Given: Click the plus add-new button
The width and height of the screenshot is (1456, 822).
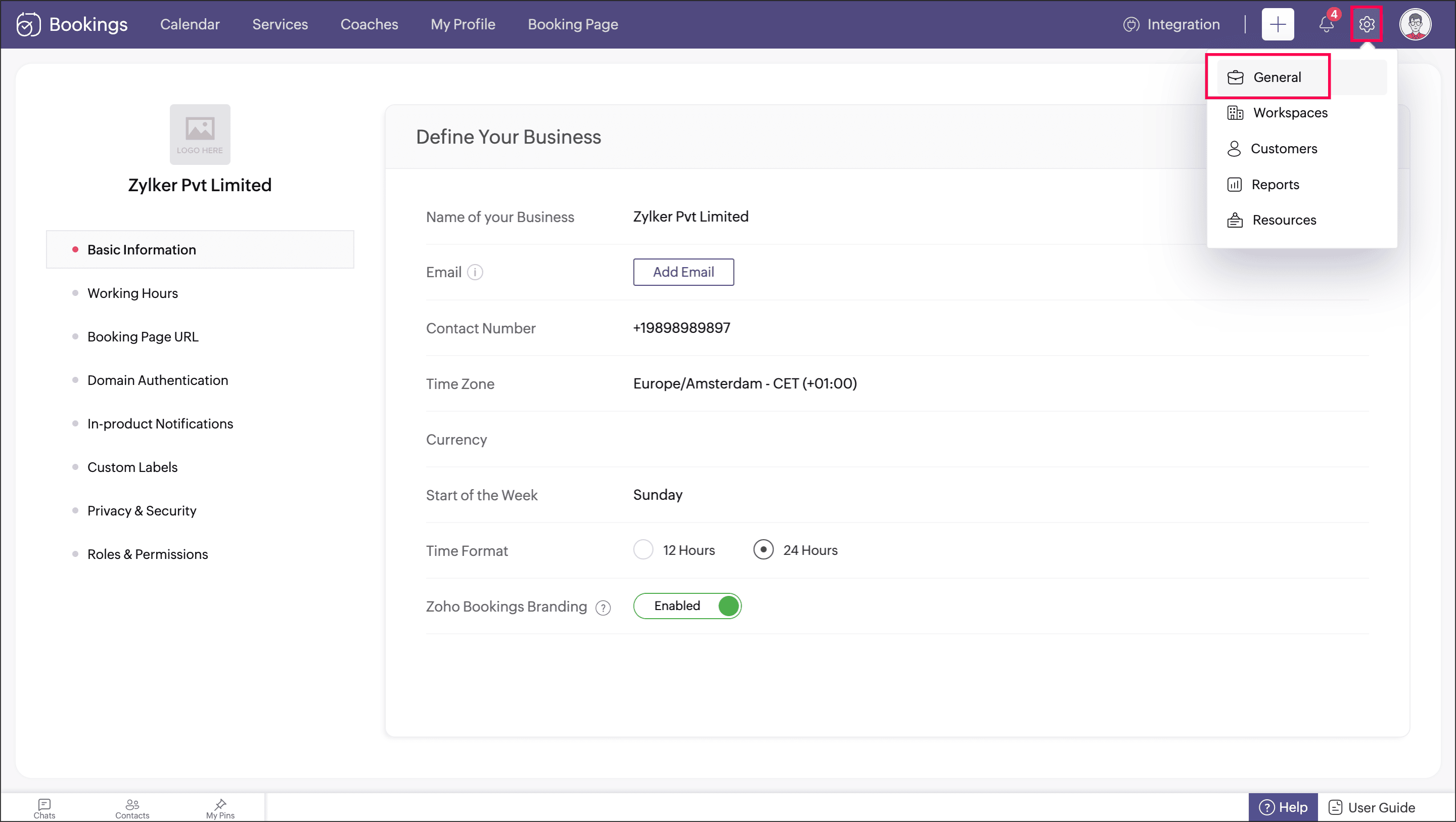Looking at the screenshot, I should (1278, 24).
